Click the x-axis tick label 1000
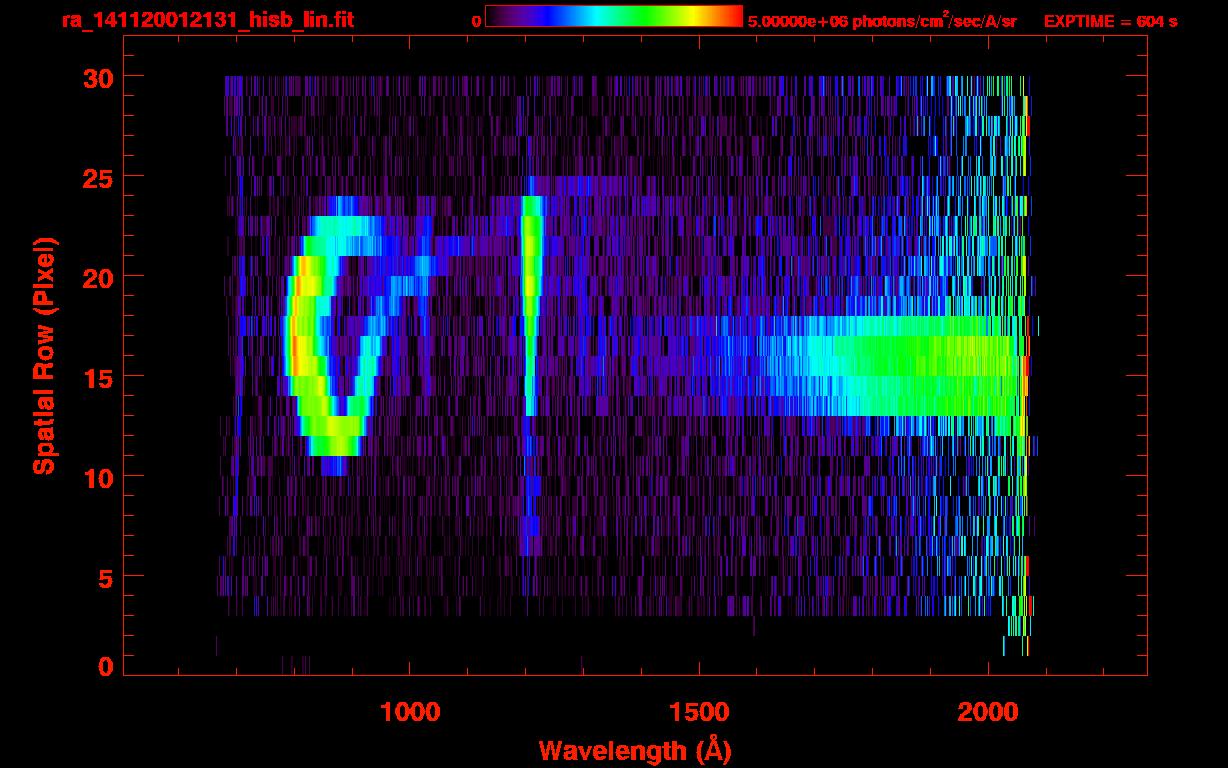1228x768 pixels. point(410,712)
